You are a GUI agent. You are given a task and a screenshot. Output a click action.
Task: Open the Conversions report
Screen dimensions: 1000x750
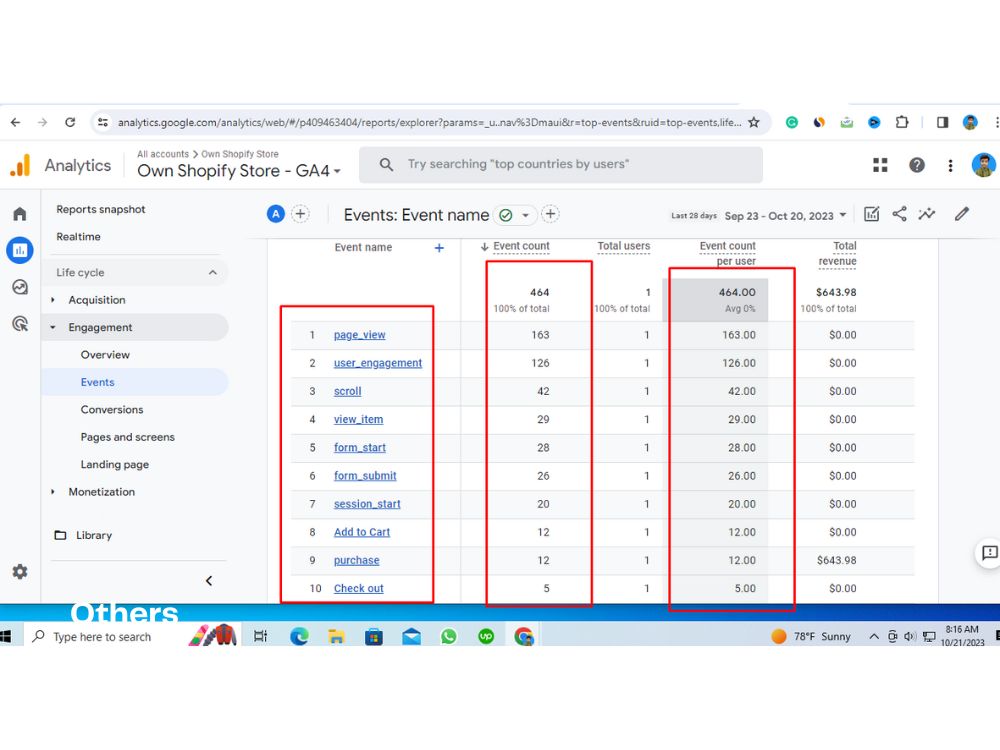(112, 409)
